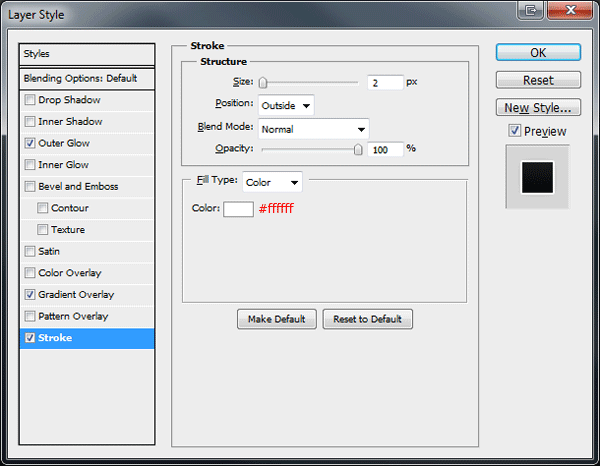Click the Make Default button
Screen dimensions: 600x466
pos(277,319)
